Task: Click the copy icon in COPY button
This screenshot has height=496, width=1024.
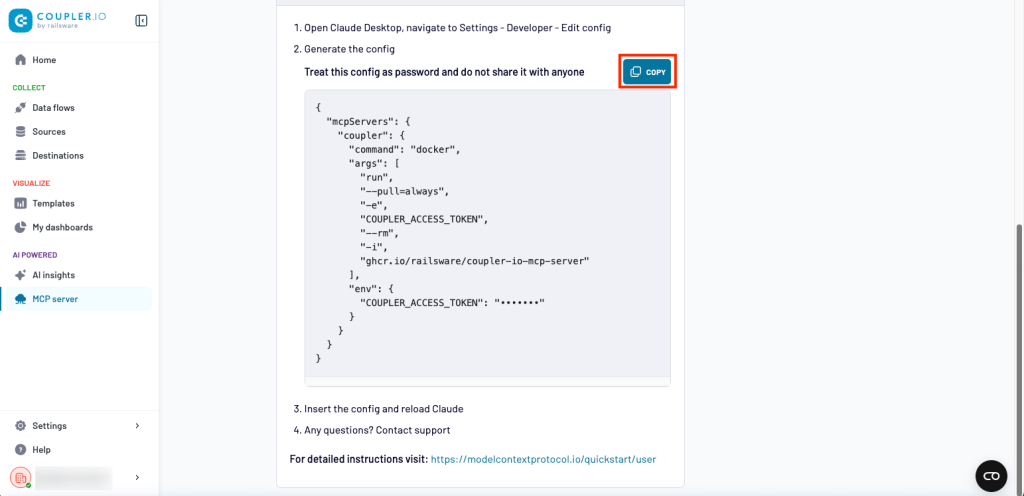Action: (635, 72)
